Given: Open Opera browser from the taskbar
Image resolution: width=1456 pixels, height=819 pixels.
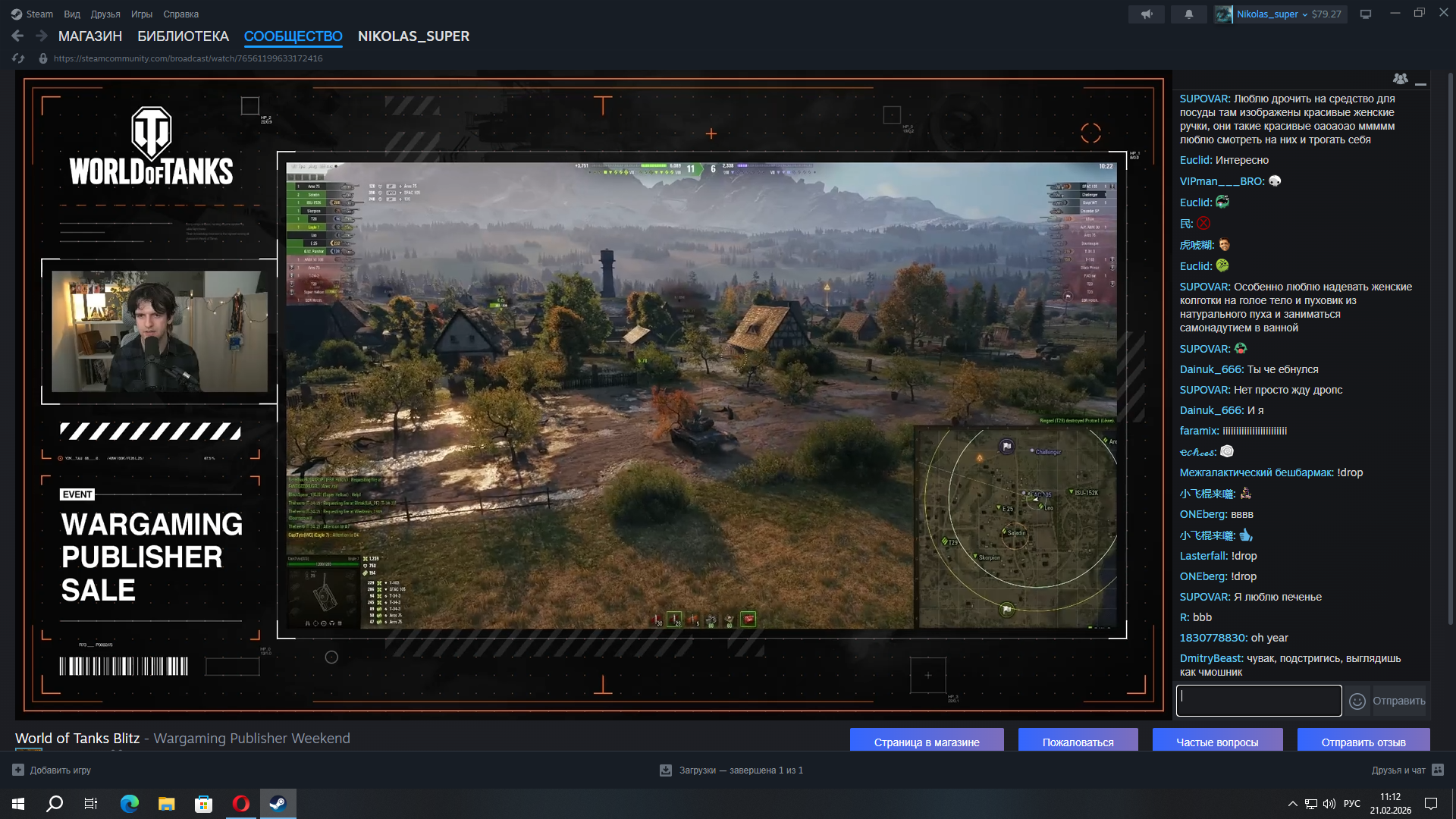Looking at the screenshot, I should click(x=241, y=804).
